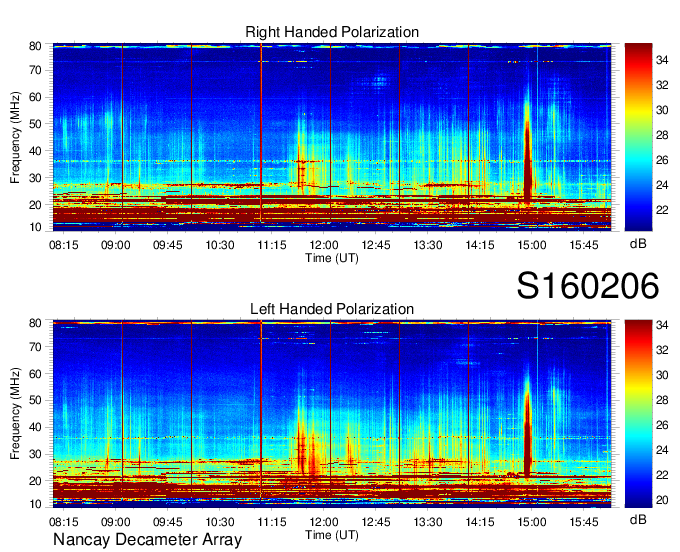Click the 22 dB value on the upper color bar
Screen dimensions: 680x552
662,210
